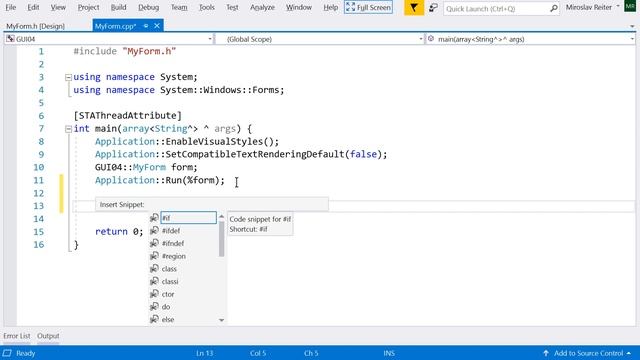Click the snippet icon beside class
This screenshot has width=640, height=360.
pos(154,269)
